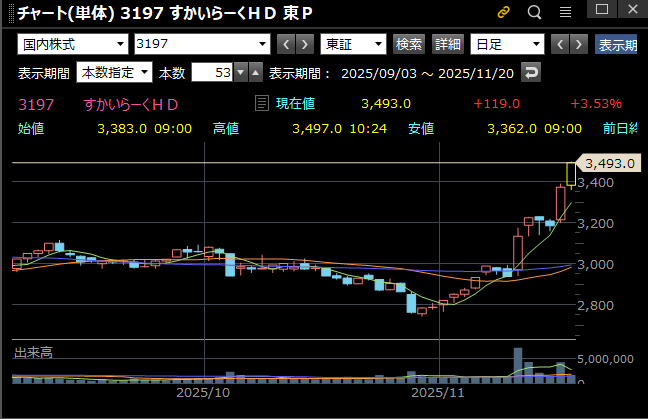Switch to previous chart interval arrow
The height and width of the screenshot is (419, 648).
point(560,45)
